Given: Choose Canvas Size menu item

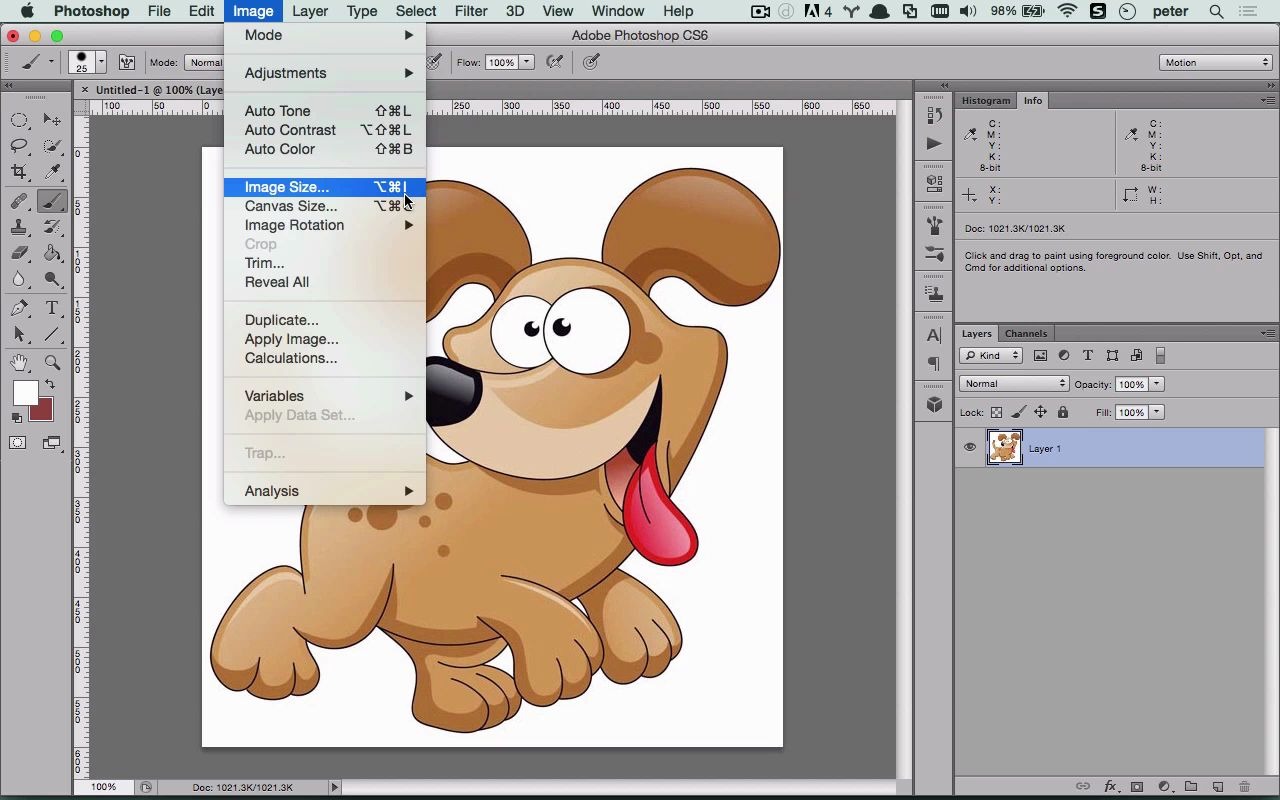Looking at the screenshot, I should (325, 206).
